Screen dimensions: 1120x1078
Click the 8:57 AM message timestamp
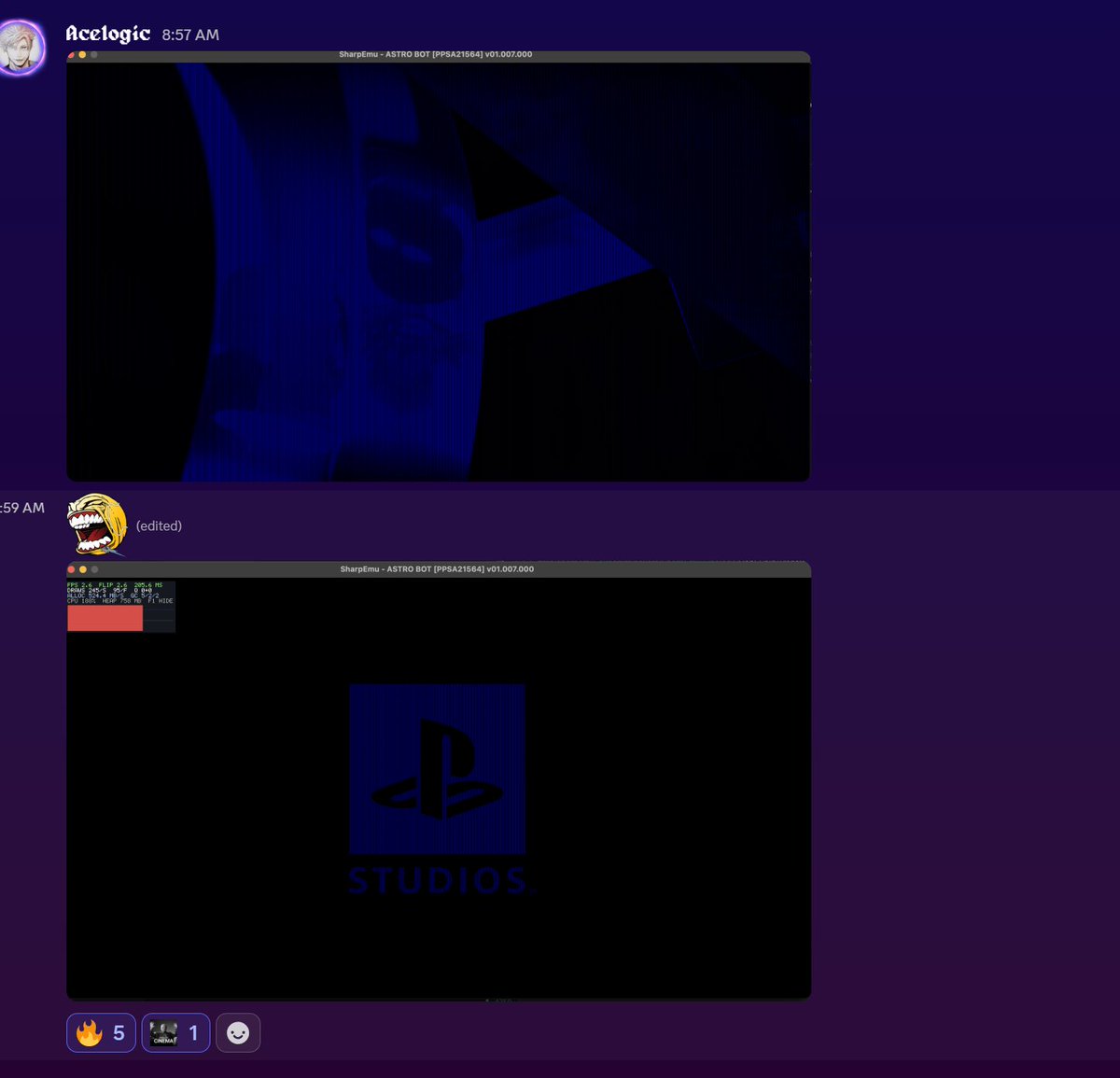click(190, 35)
